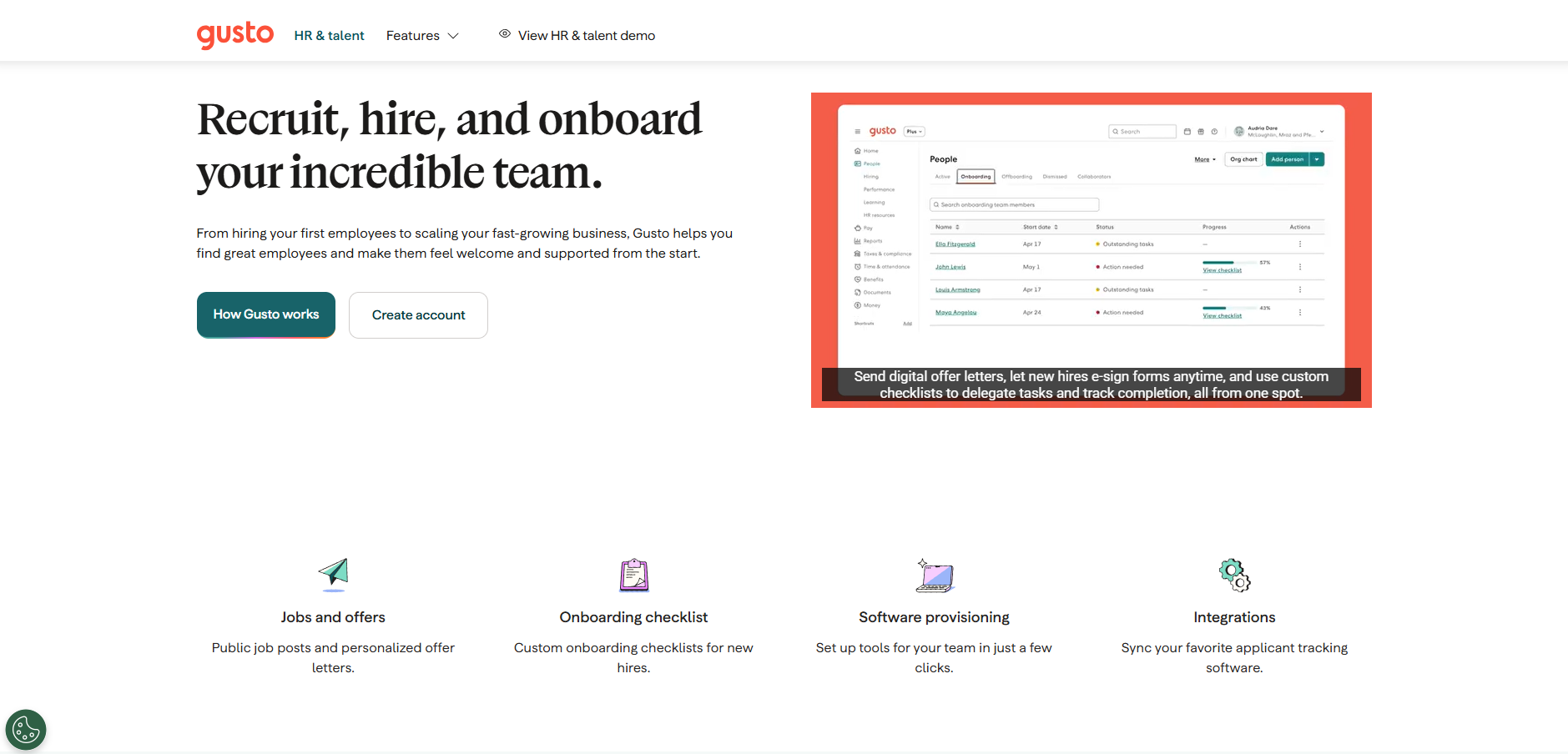
Task: Click John Lewis's 57% progress bar
Action: click(x=1229, y=262)
